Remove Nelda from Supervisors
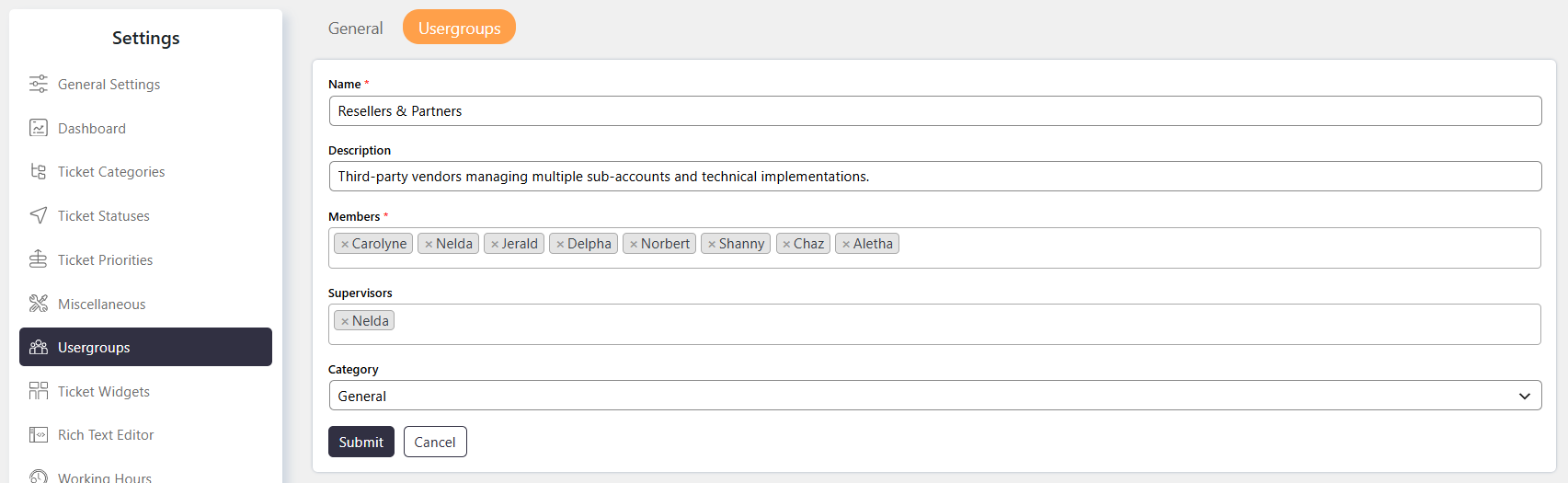The width and height of the screenshot is (1568, 483). (345, 321)
